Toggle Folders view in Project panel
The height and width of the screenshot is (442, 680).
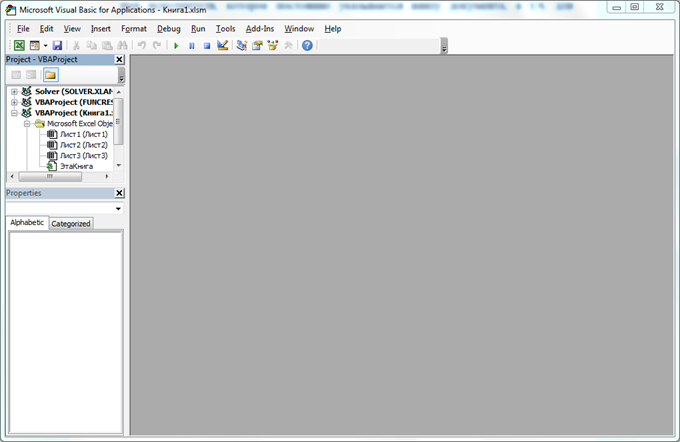pyautogui.click(x=50, y=75)
